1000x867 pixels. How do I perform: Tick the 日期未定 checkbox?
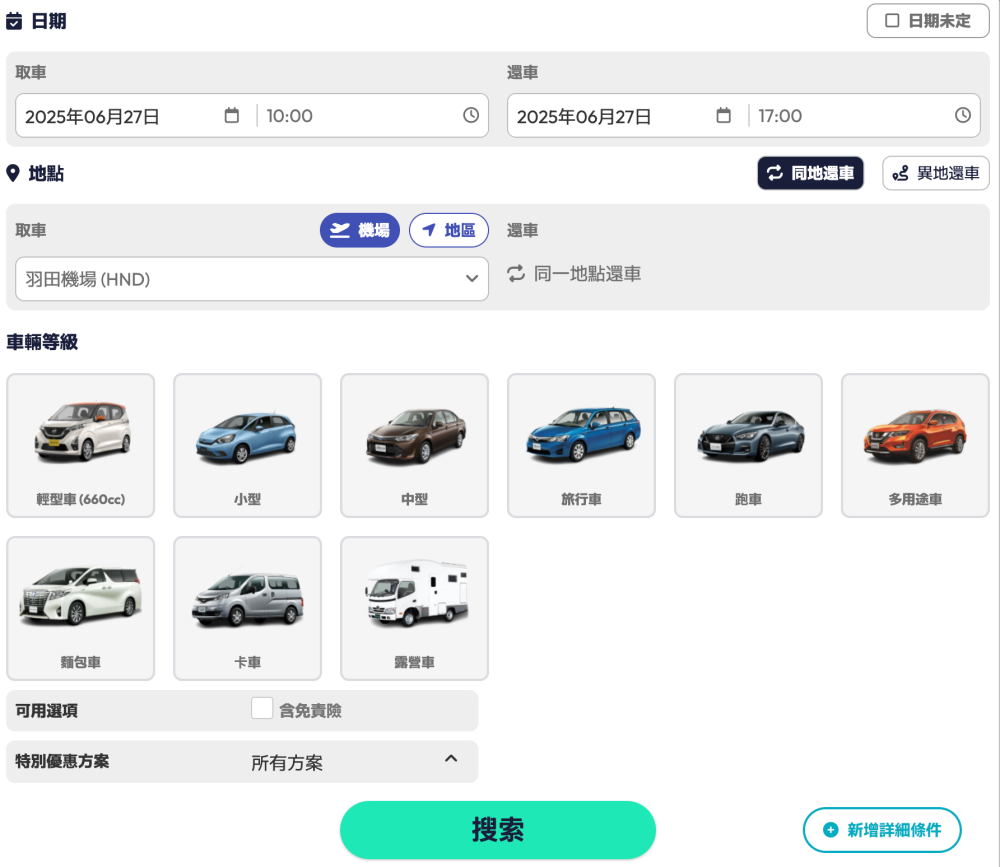click(x=892, y=21)
